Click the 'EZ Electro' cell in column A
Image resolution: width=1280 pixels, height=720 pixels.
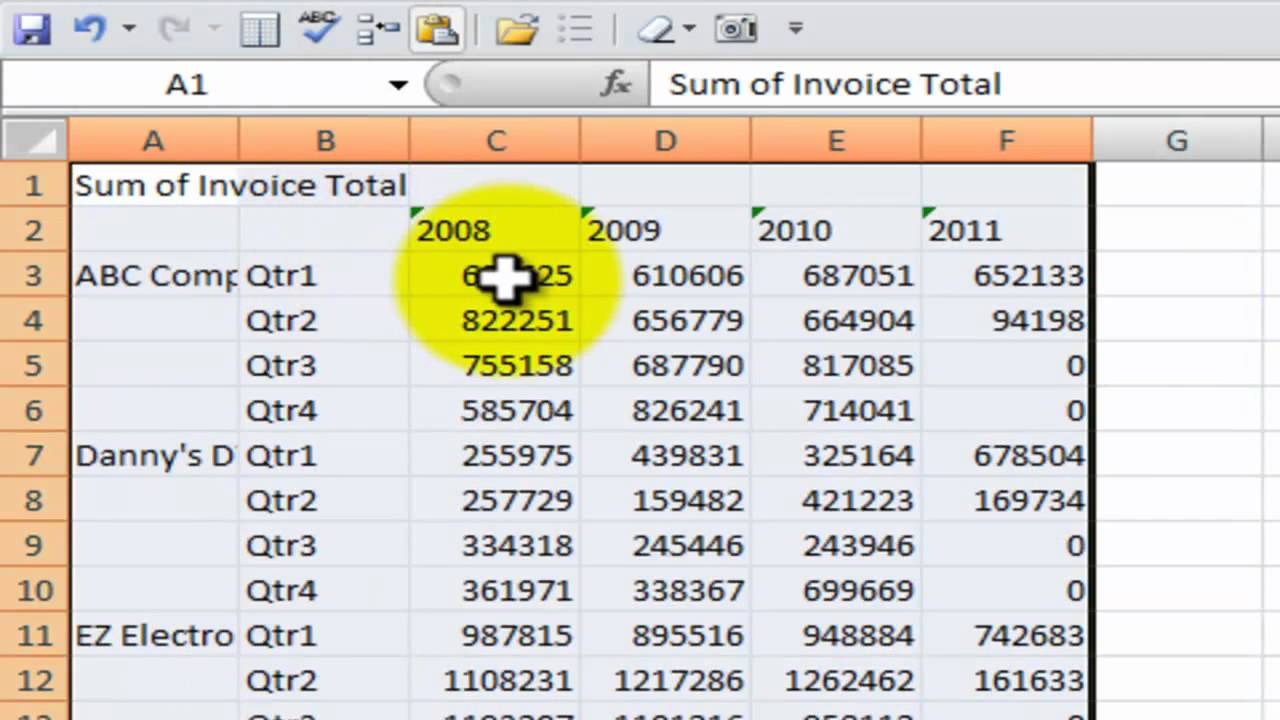click(153, 635)
